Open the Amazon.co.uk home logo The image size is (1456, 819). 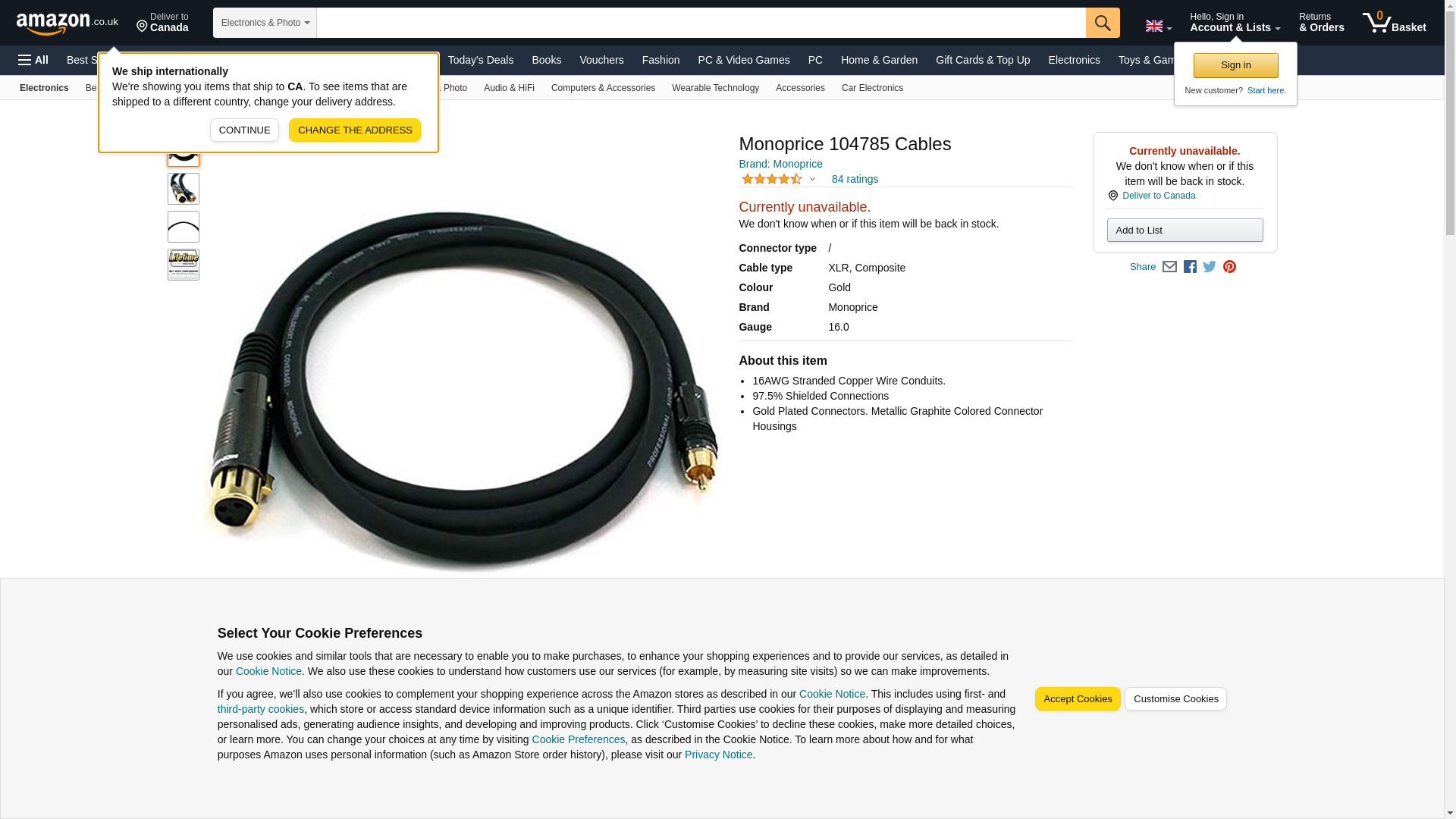pyautogui.click(x=67, y=23)
